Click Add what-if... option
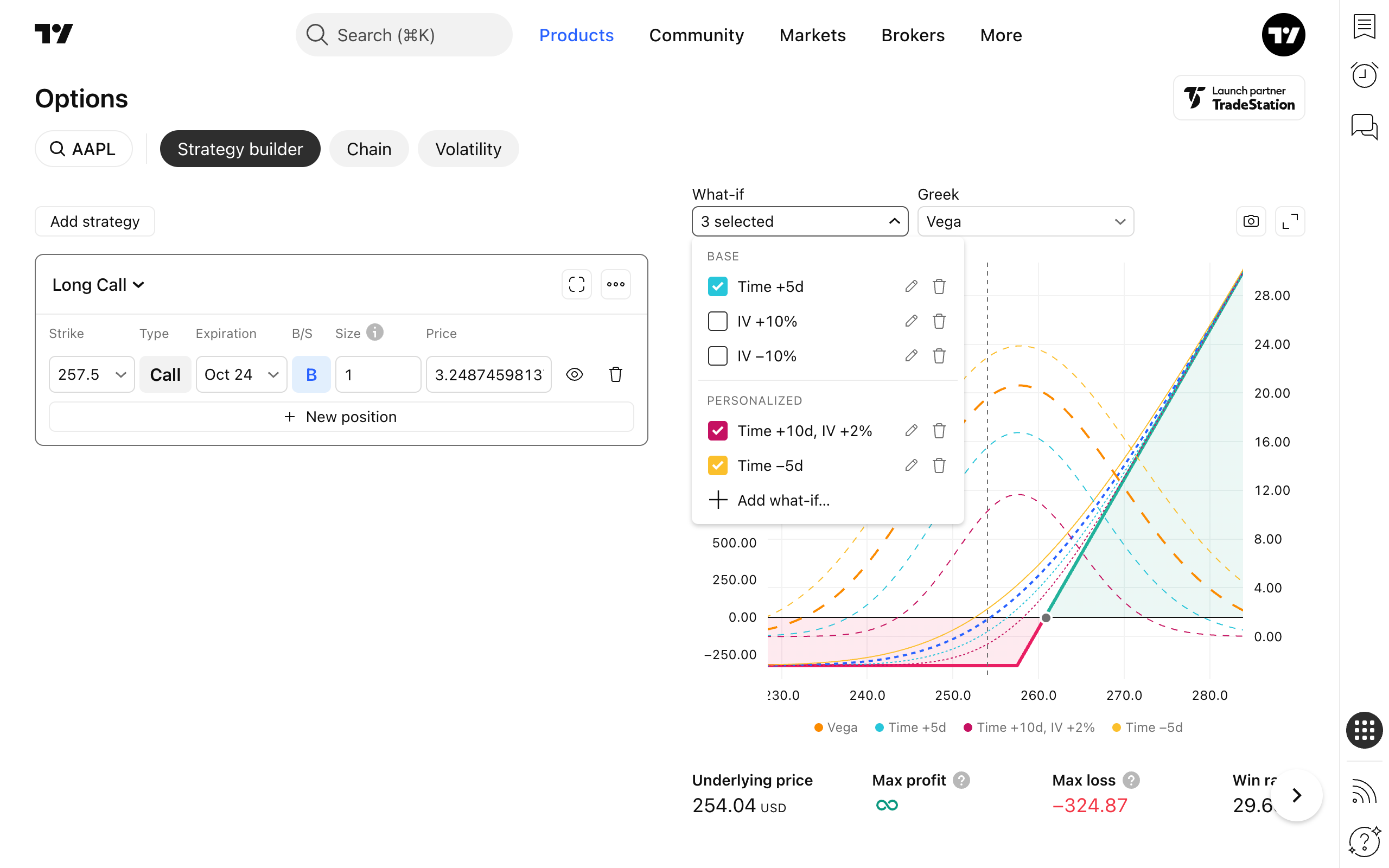Image resolution: width=1389 pixels, height=868 pixels. (783, 501)
